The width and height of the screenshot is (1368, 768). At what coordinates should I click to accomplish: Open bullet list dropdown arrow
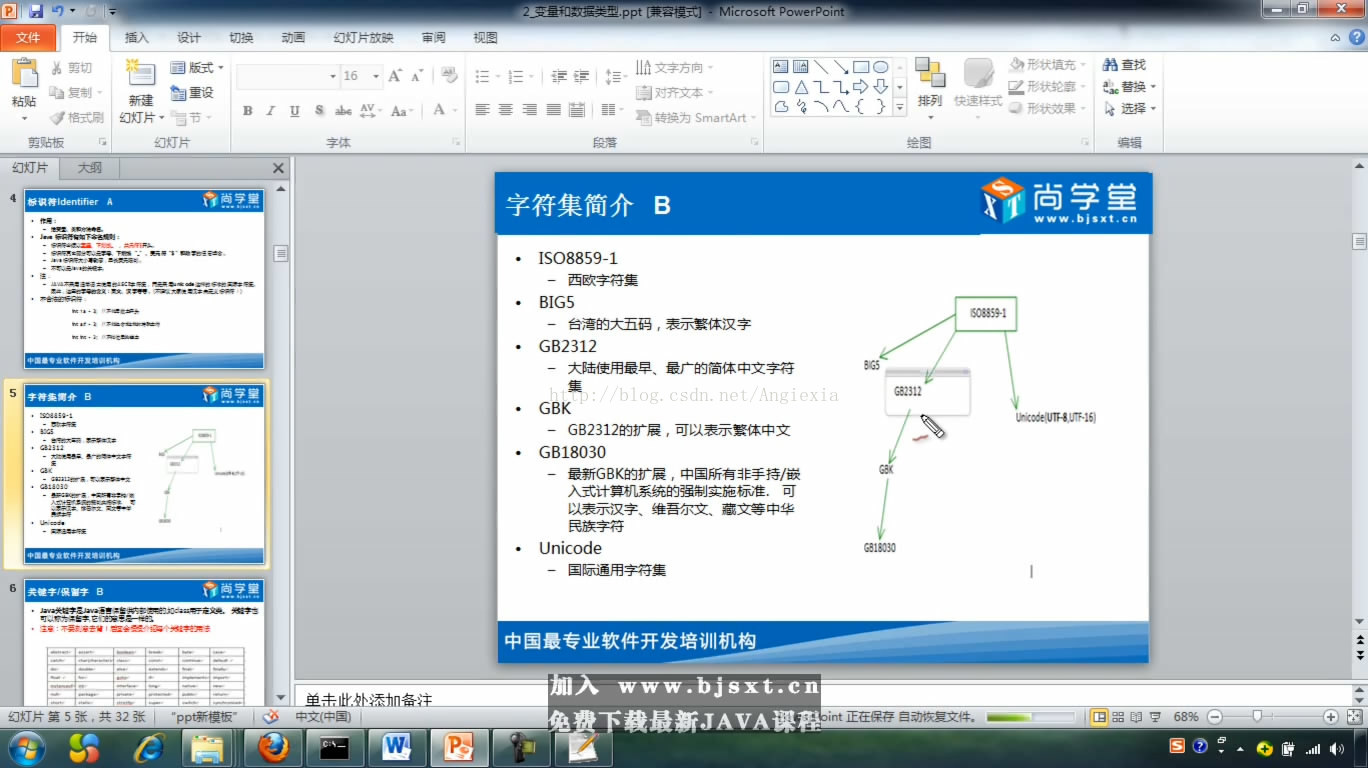point(497,76)
